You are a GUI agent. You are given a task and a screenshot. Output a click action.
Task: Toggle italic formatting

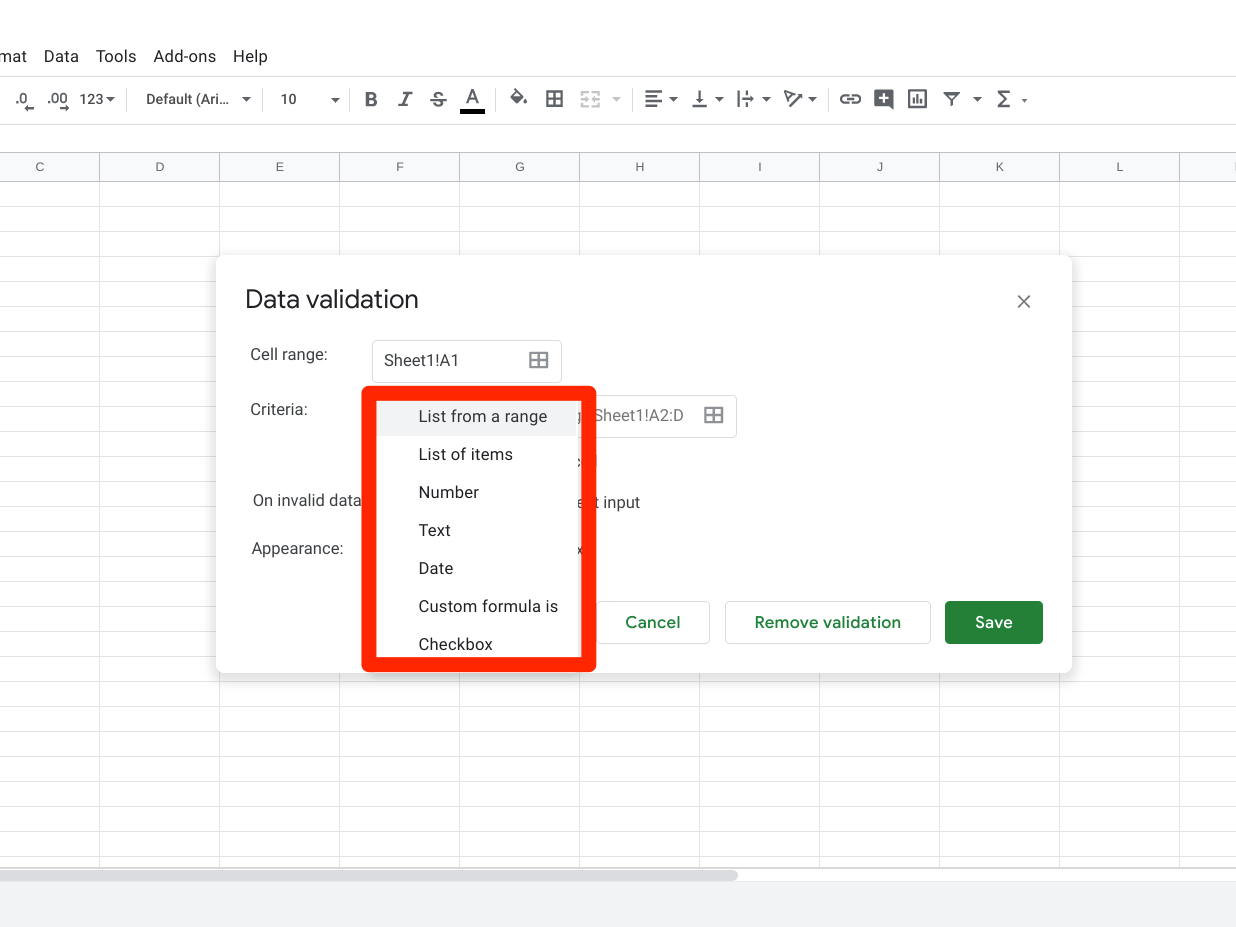point(405,99)
